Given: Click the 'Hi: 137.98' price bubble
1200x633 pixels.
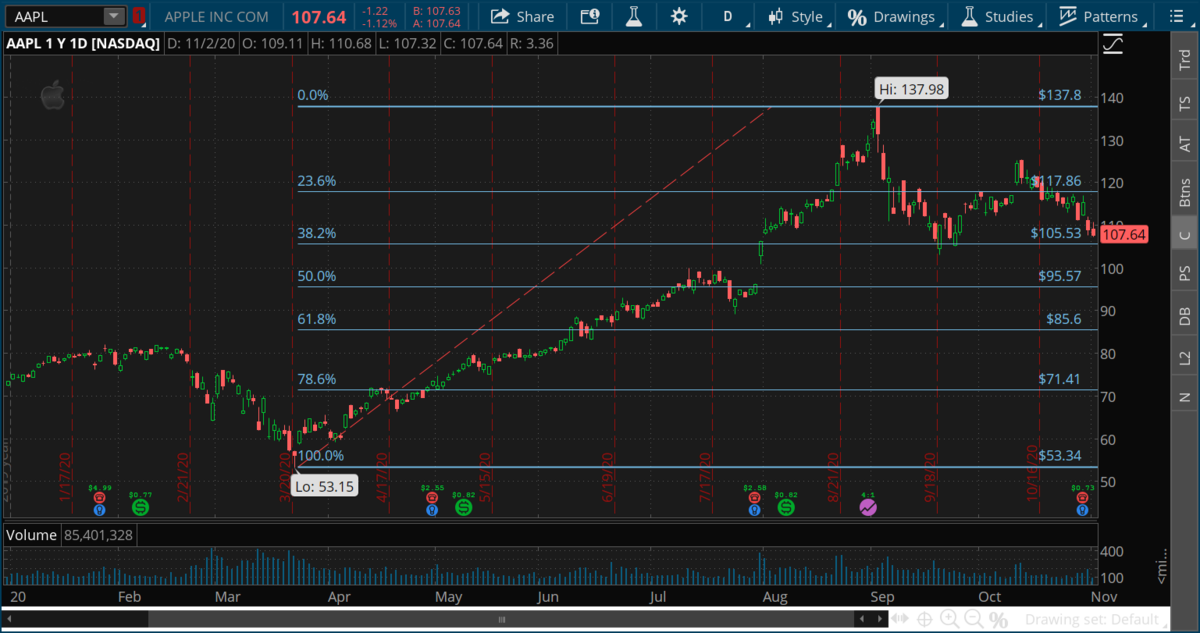Looking at the screenshot, I should coord(910,89).
